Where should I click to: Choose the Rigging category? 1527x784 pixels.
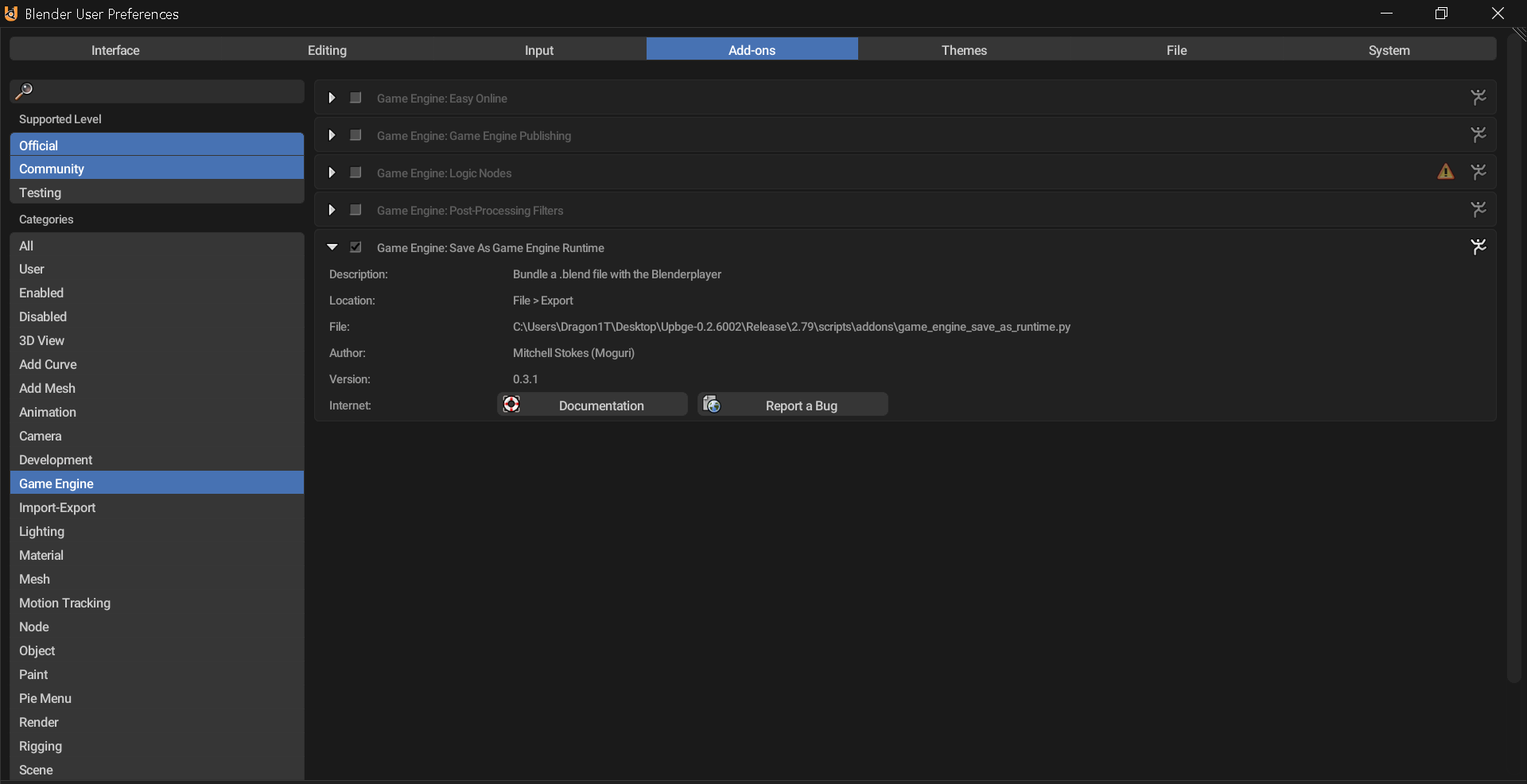coord(157,746)
